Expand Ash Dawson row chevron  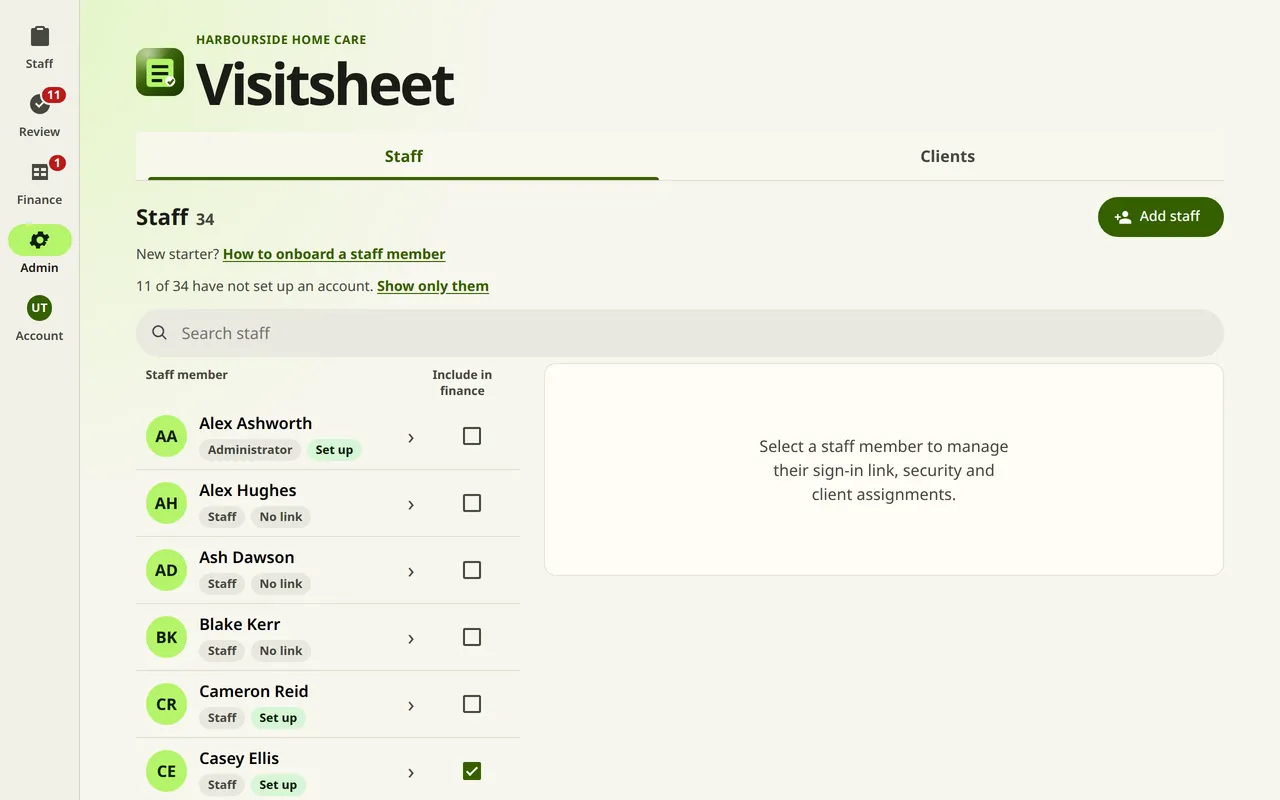[x=410, y=572]
